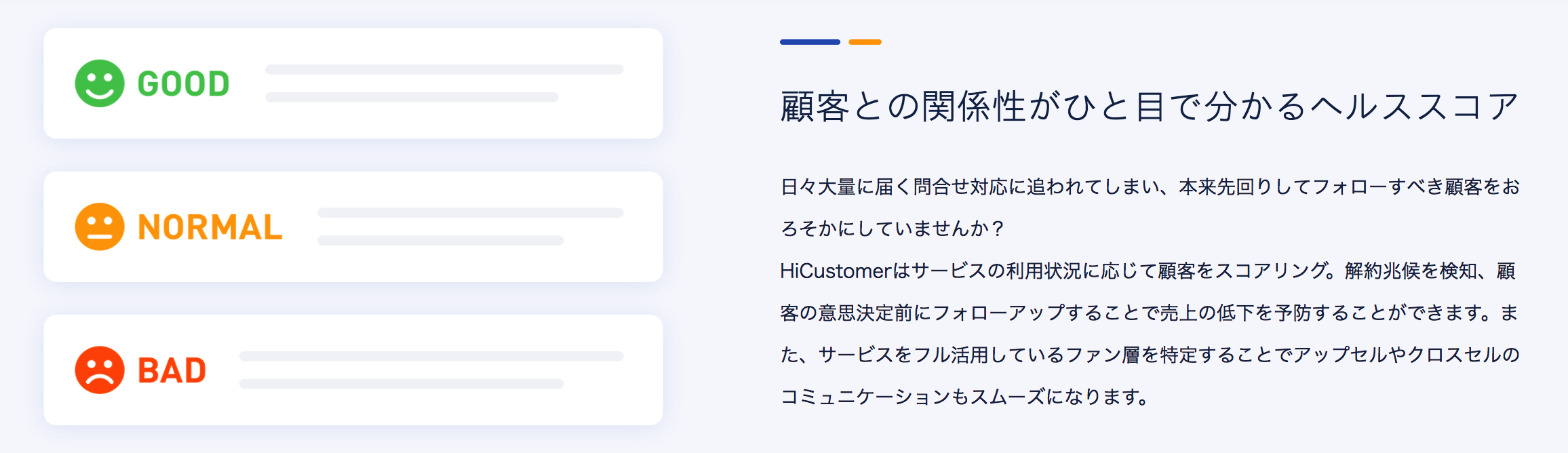The image size is (1568, 453).
Task: Click the heading 顧客との関係性がひと目で分かるヘルススコア
Action: (1149, 107)
